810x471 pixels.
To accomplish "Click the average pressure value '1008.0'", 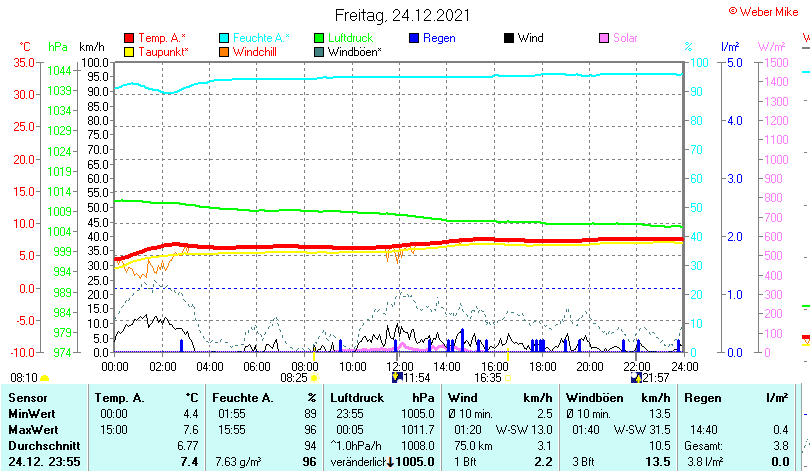I will 418,446.
